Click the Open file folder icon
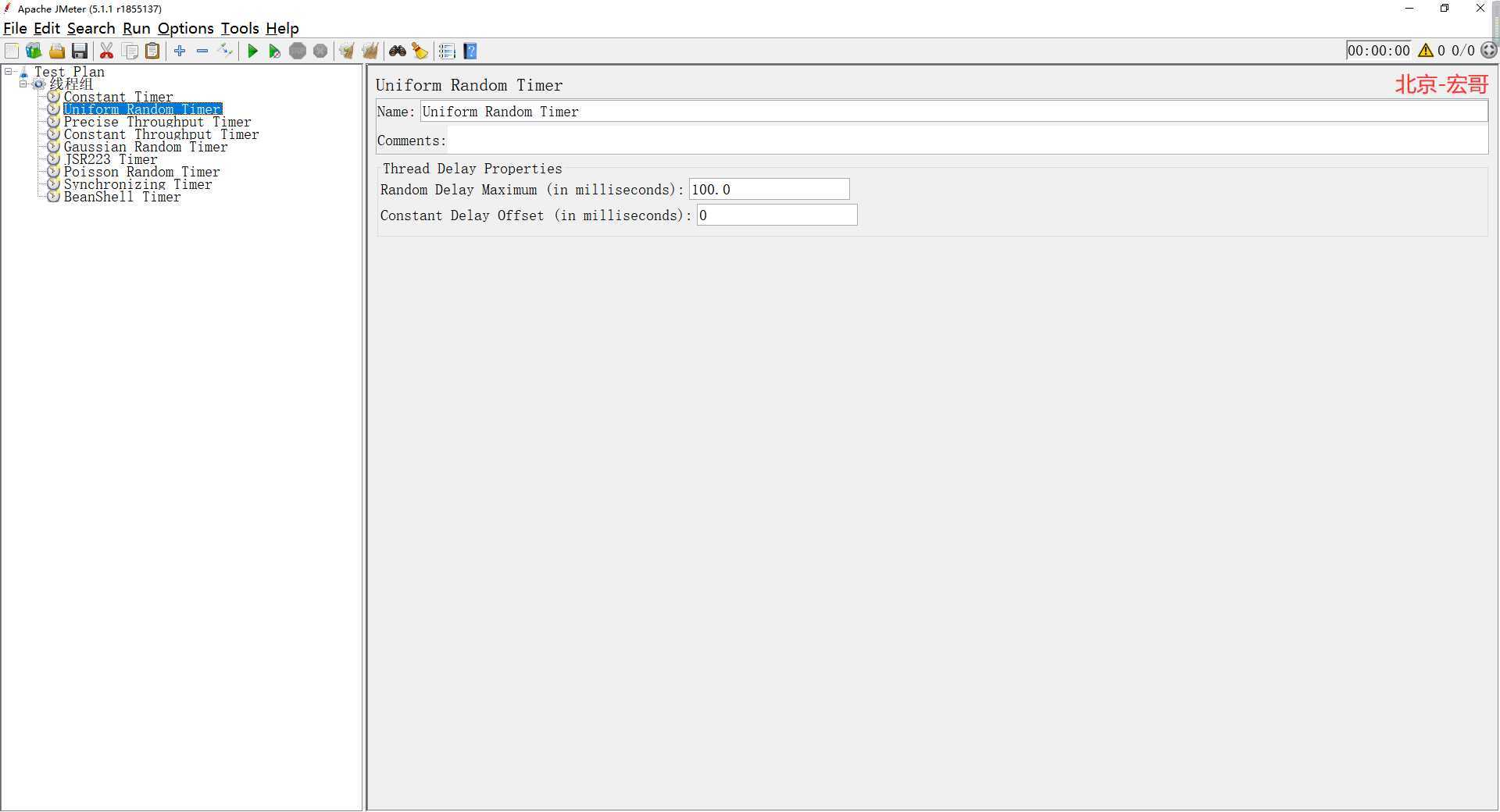 coord(57,51)
